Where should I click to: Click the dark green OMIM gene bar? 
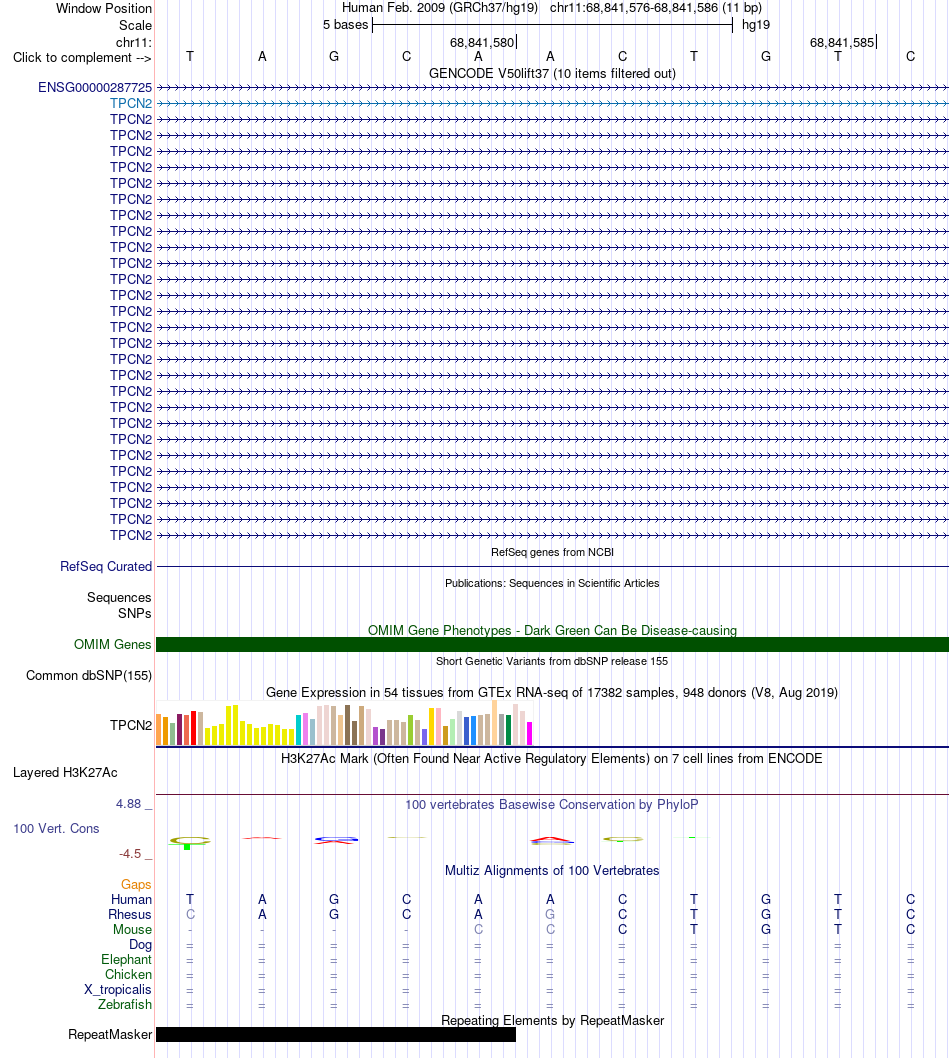pos(552,644)
